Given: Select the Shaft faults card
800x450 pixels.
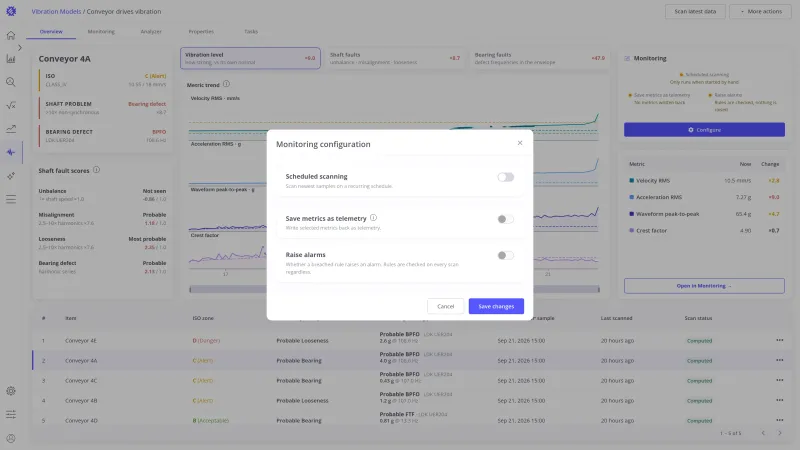Looking at the screenshot, I should [395, 58].
